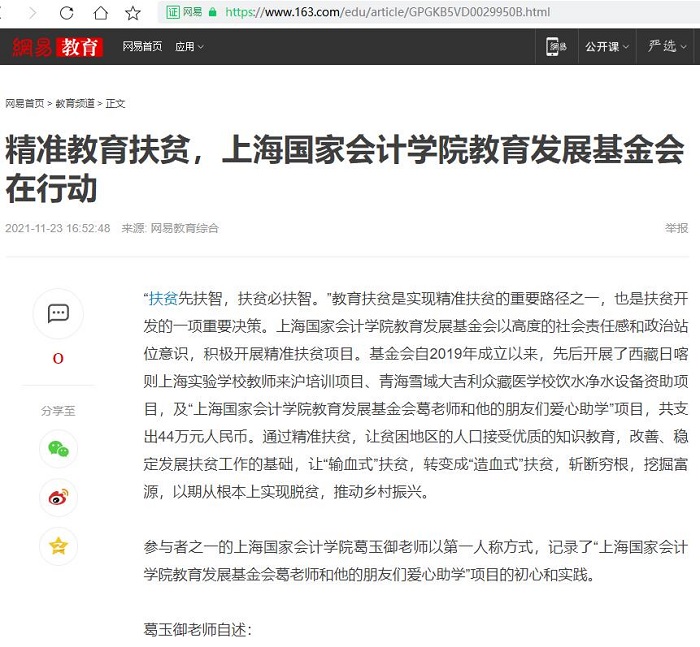700x647 pixels.
Task: Bookmark this page with star icon
Action: [x=133, y=13]
